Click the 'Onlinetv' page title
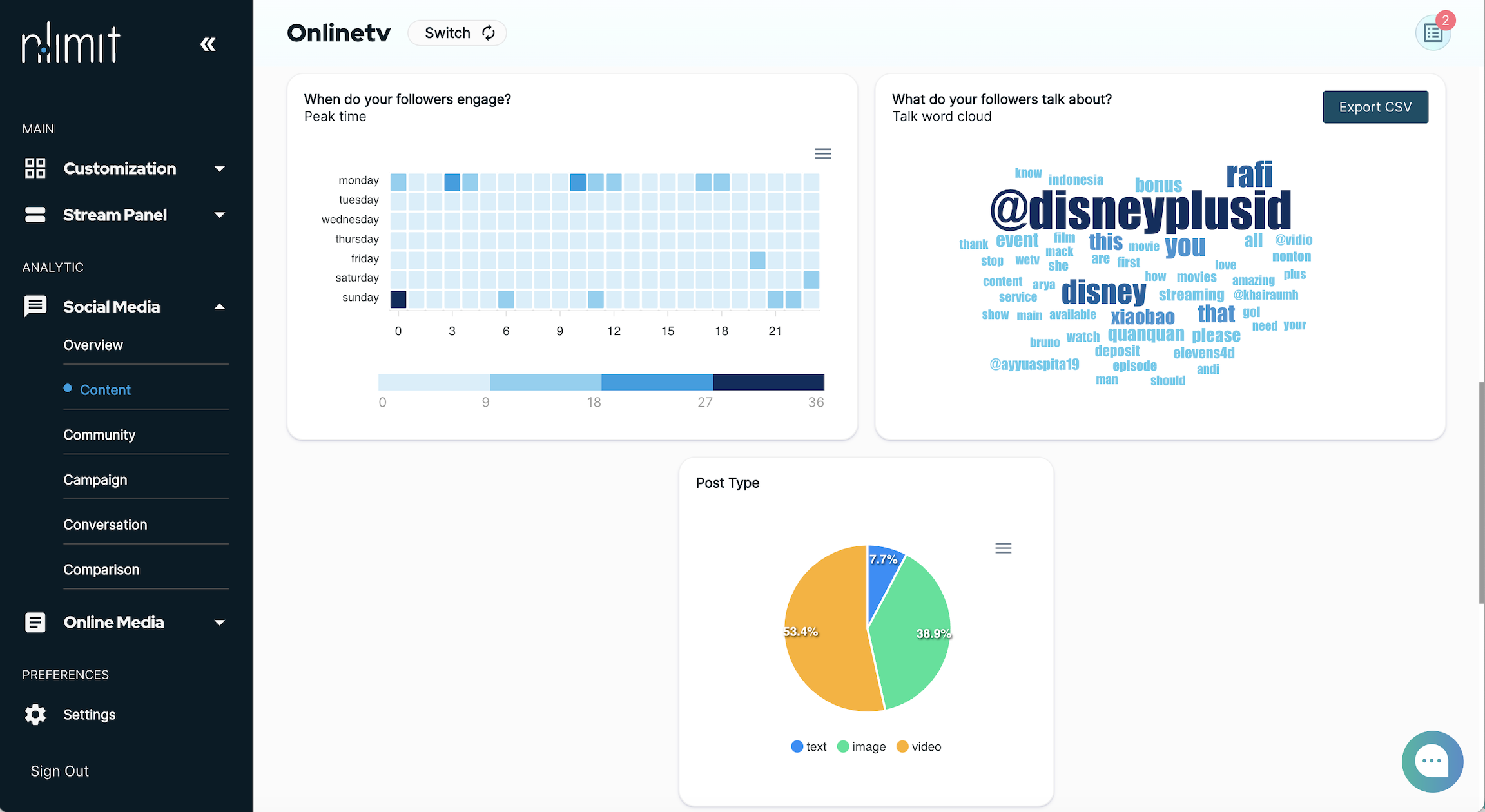Image resolution: width=1485 pixels, height=812 pixels. (x=339, y=33)
